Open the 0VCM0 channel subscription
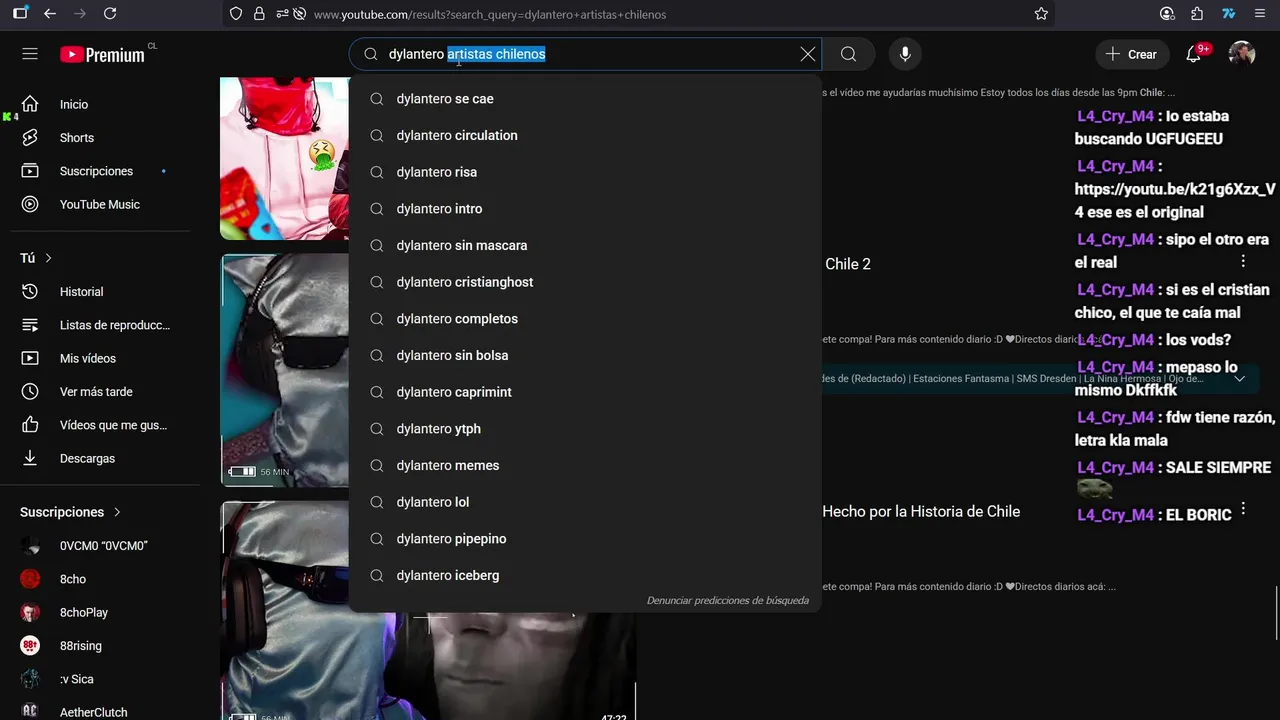The height and width of the screenshot is (720, 1280). pos(100,546)
